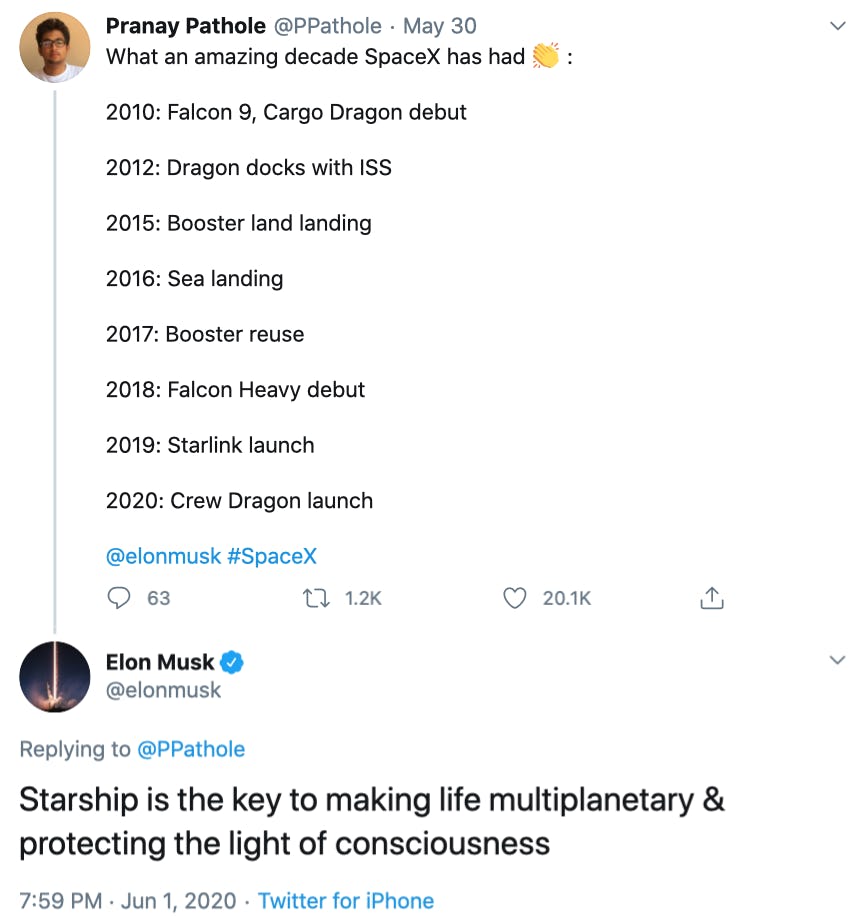Open the @elonmusk mention link
The width and height of the screenshot is (864, 916).
coord(163,556)
